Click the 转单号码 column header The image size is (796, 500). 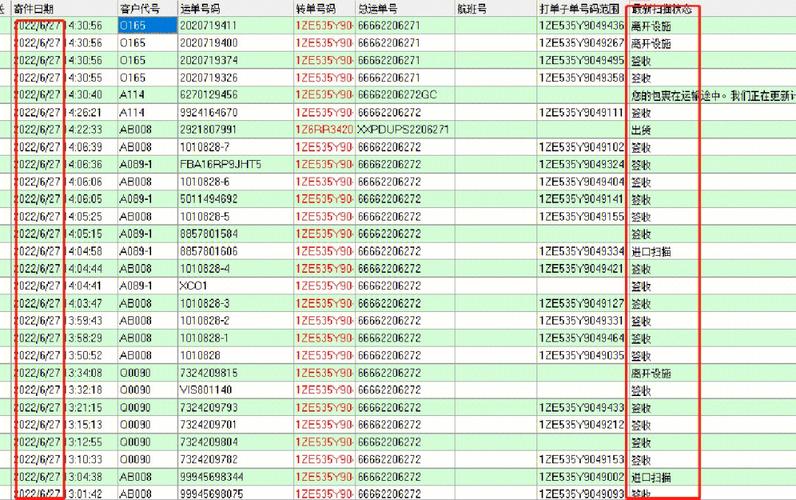[316, 9]
